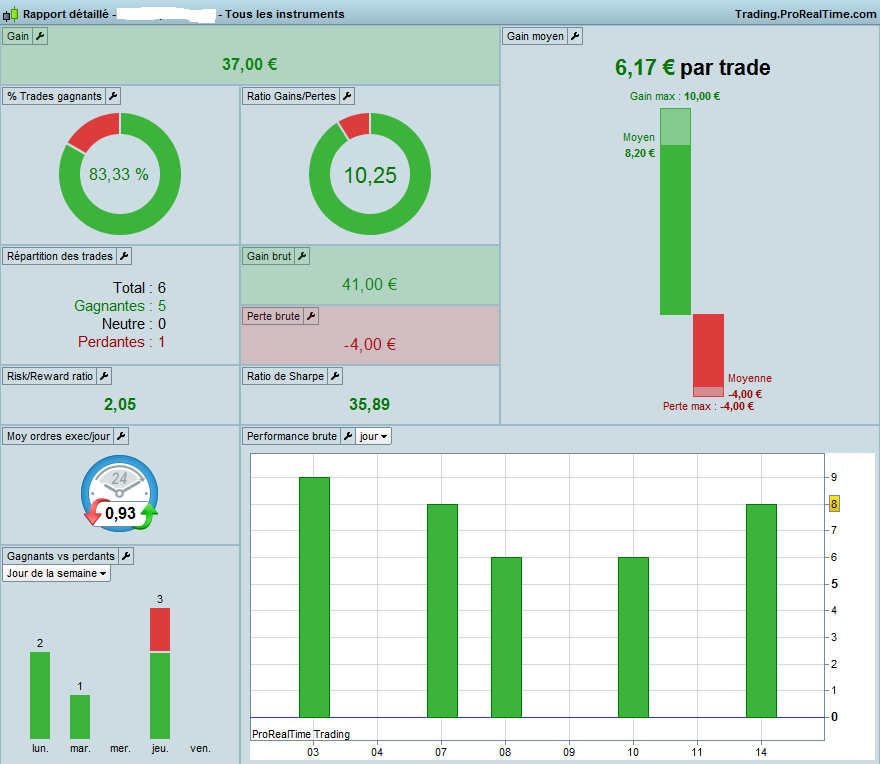This screenshot has height=764, width=880.
Task: Open Performance brute wrench settings
Action: coord(348,436)
